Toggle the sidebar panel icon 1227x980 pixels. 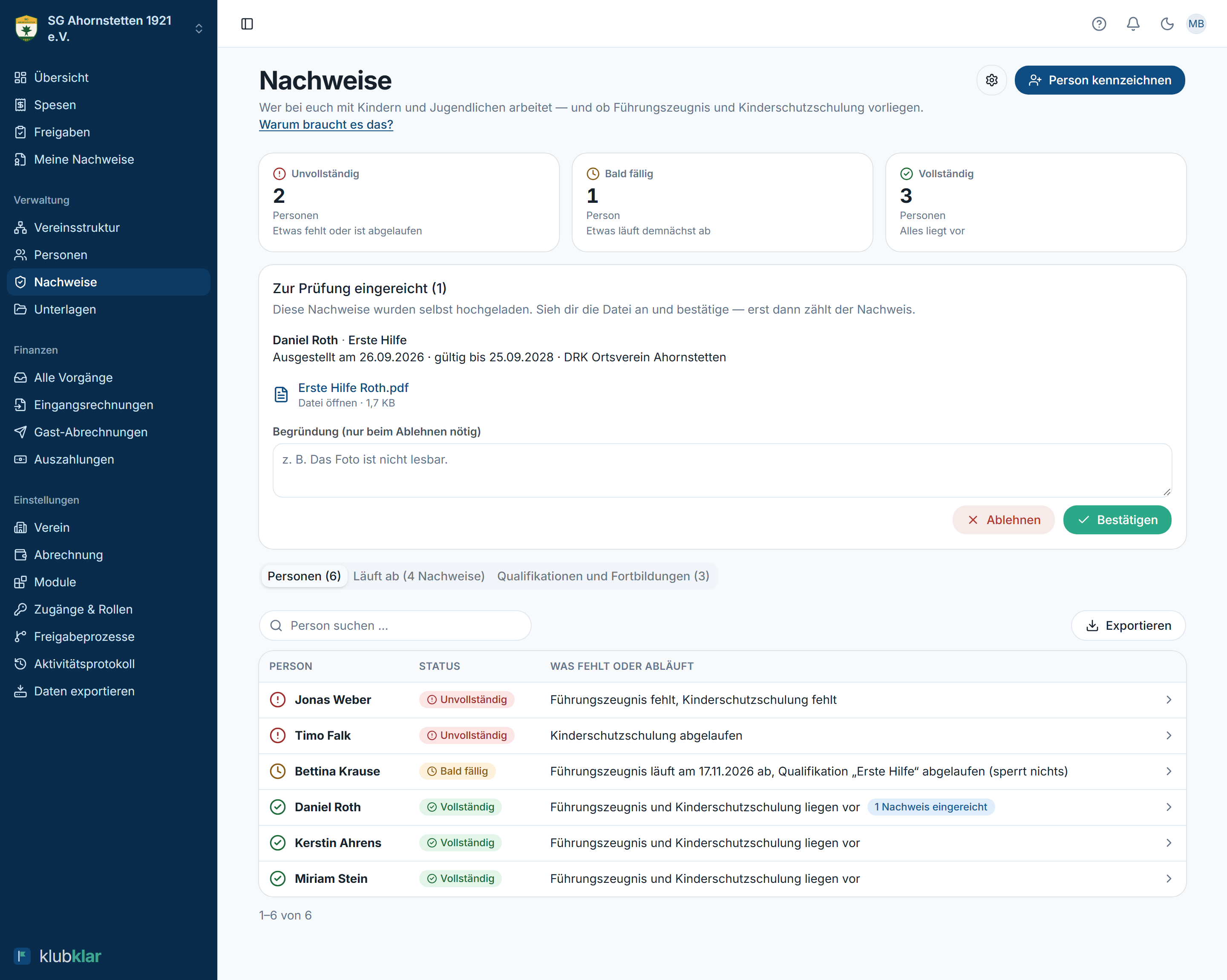point(247,24)
